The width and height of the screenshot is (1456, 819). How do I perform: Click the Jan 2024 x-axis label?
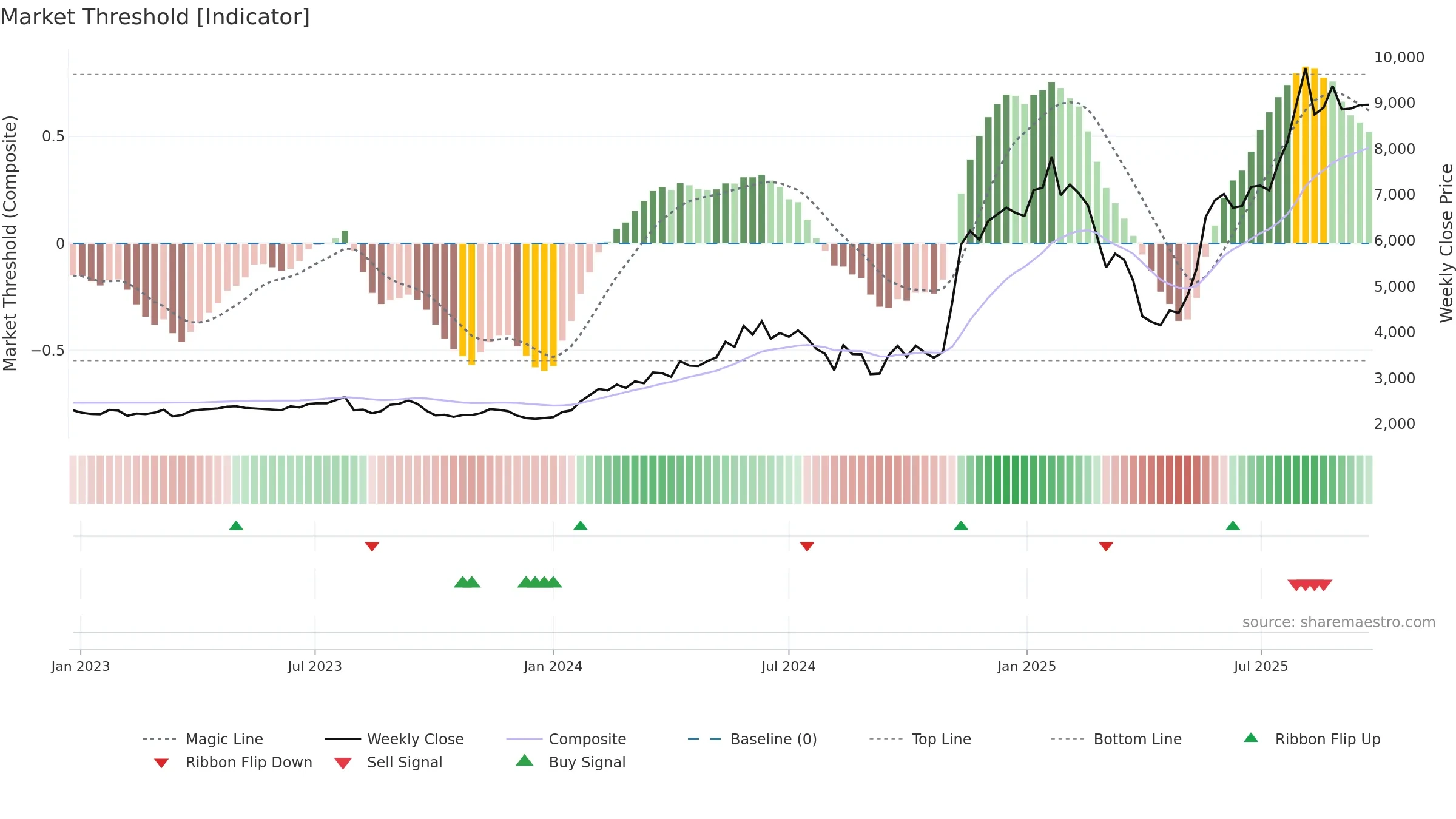553,667
